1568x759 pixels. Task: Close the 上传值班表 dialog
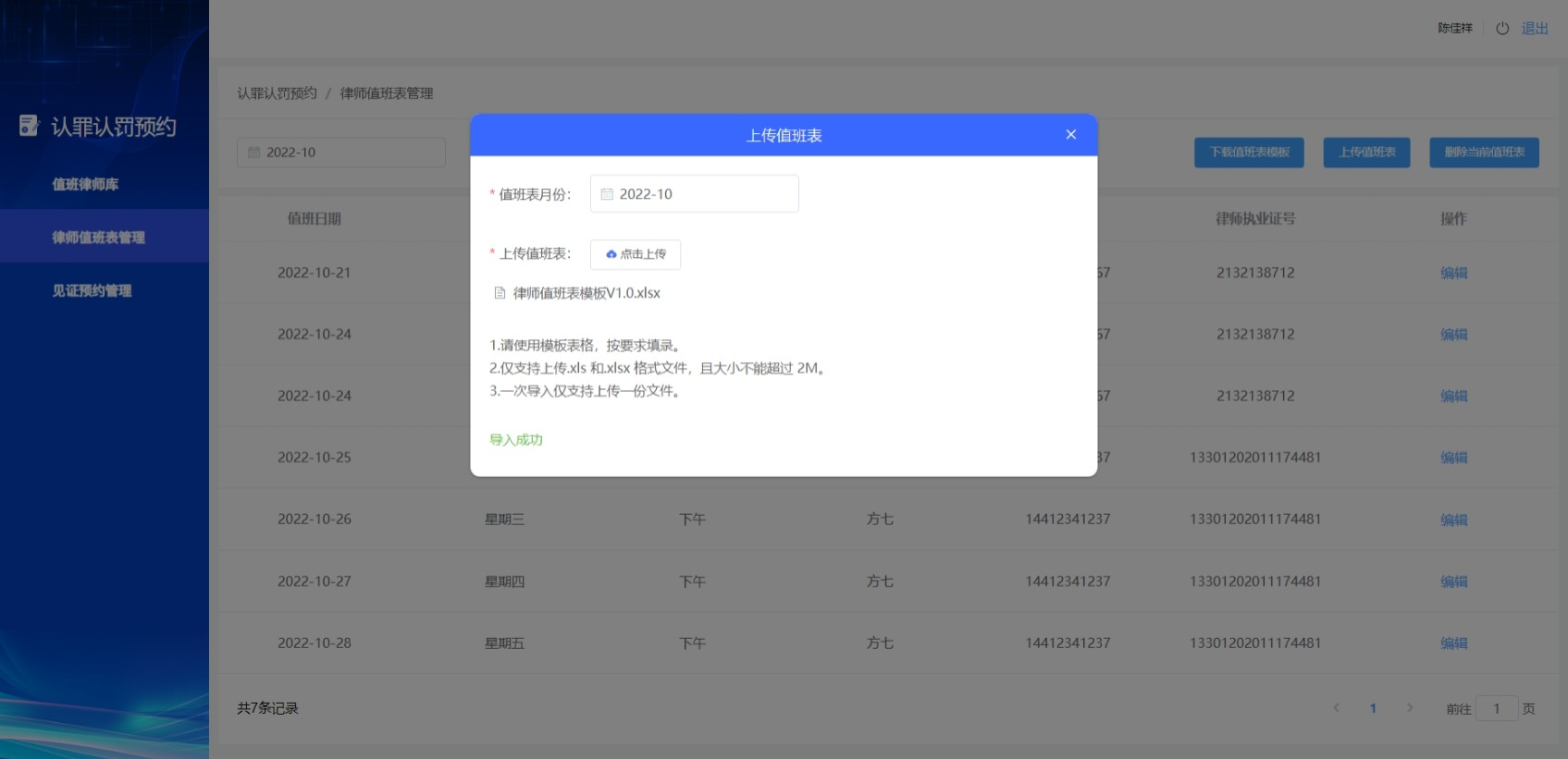click(x=1070, y=135)
